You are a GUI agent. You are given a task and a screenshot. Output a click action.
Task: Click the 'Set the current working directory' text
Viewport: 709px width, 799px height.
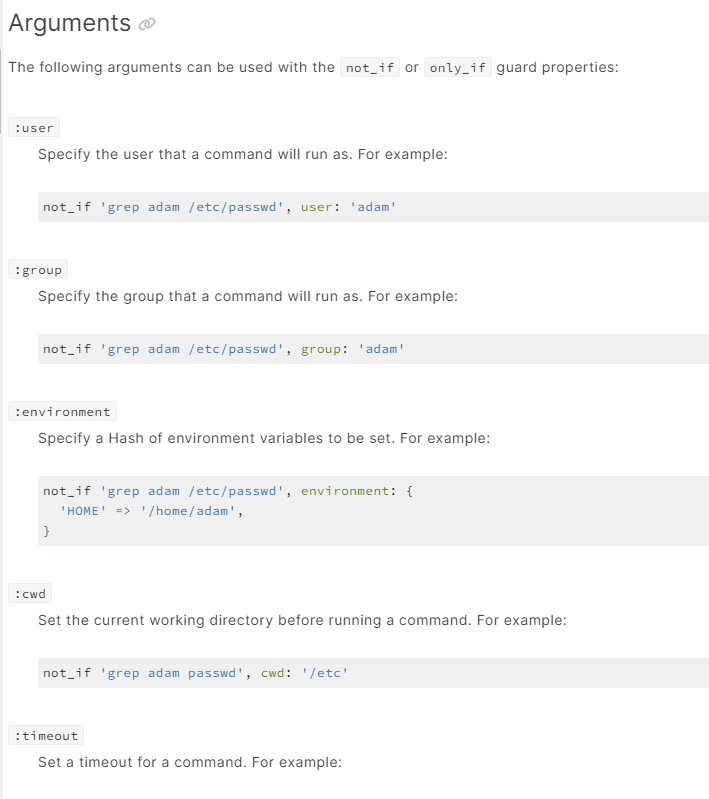(x=302, y=620)
